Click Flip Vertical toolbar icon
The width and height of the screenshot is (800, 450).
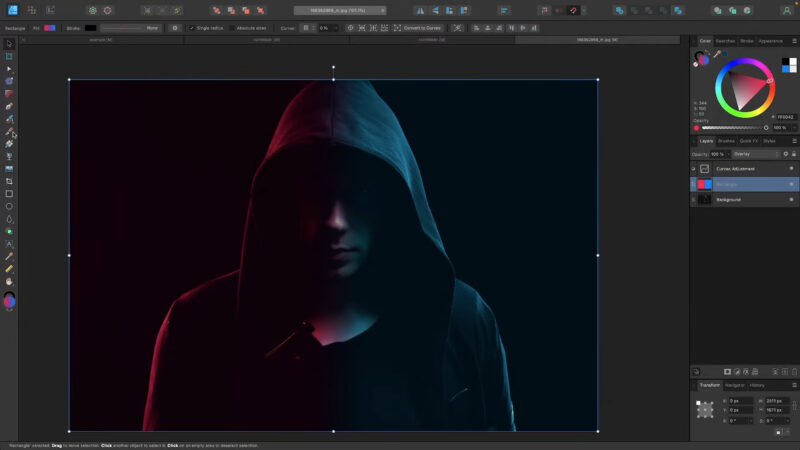click(435, 10)
